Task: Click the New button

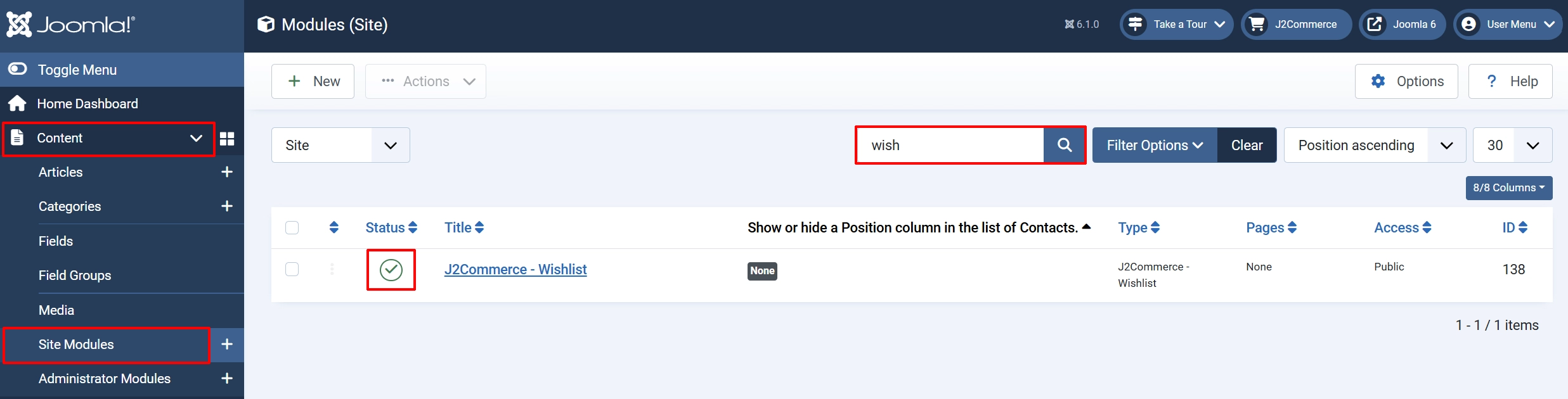Action: click(313, 81)
